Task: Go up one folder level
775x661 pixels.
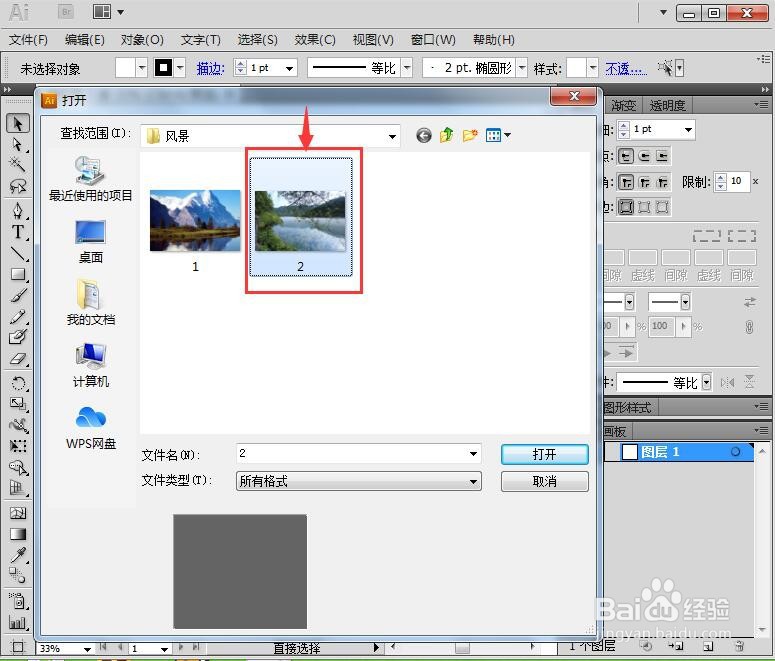Action: click(x=446, y=134)
